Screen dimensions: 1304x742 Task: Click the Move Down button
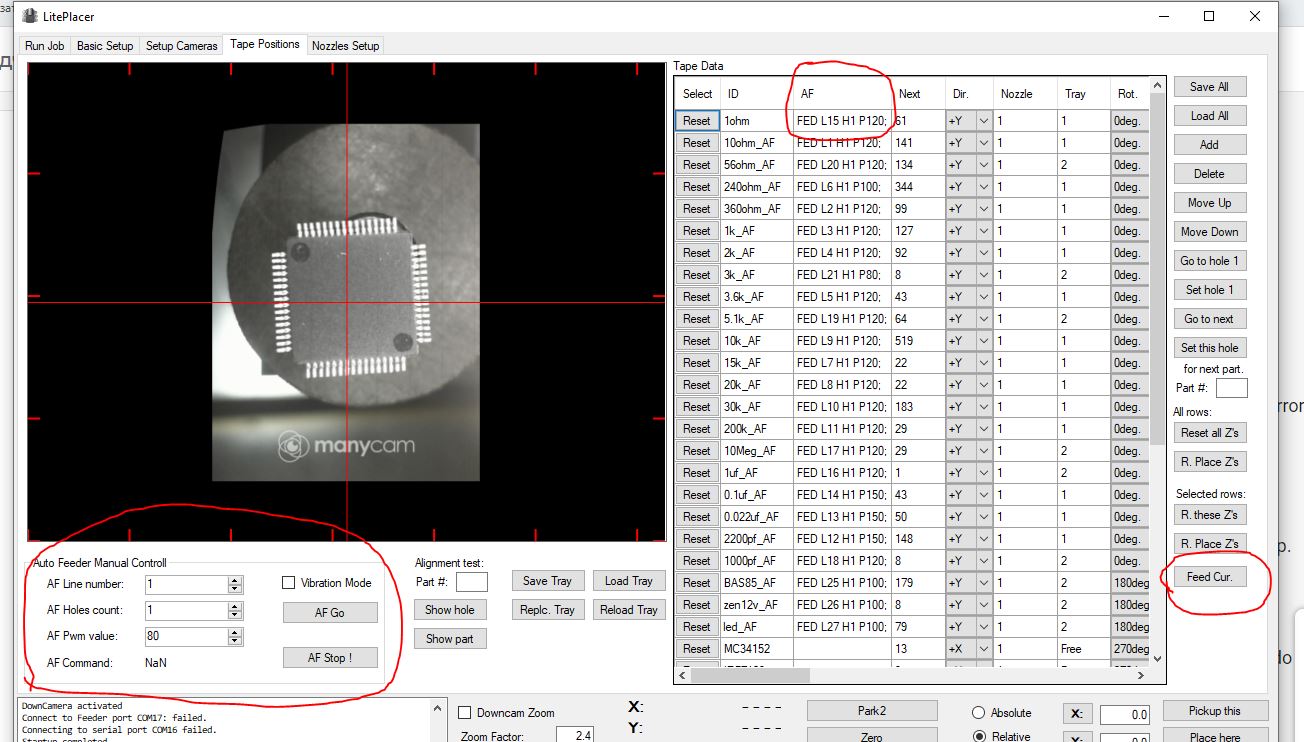tap(1210, 232)
